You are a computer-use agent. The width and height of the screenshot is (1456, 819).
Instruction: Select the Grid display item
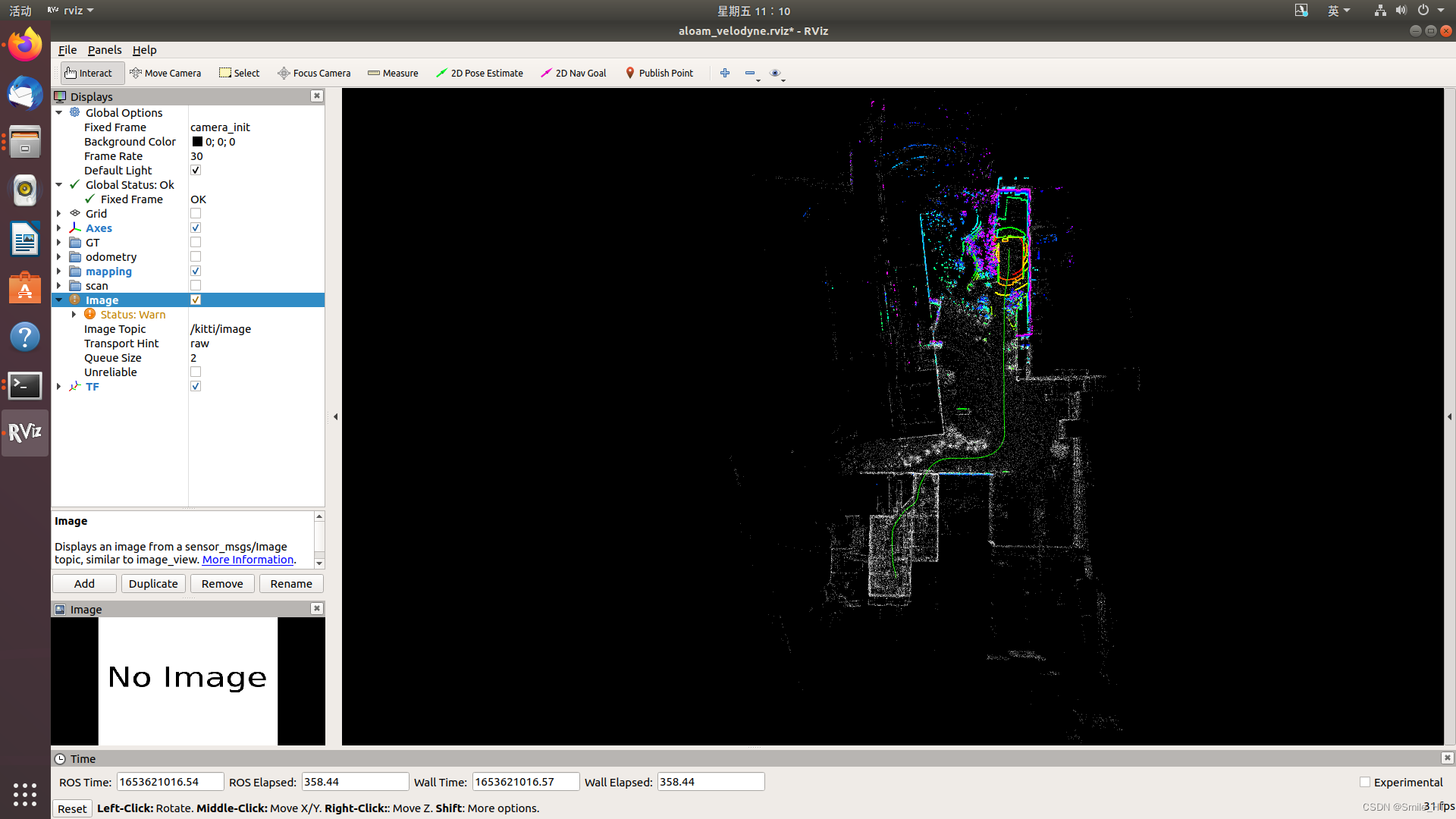96,214
